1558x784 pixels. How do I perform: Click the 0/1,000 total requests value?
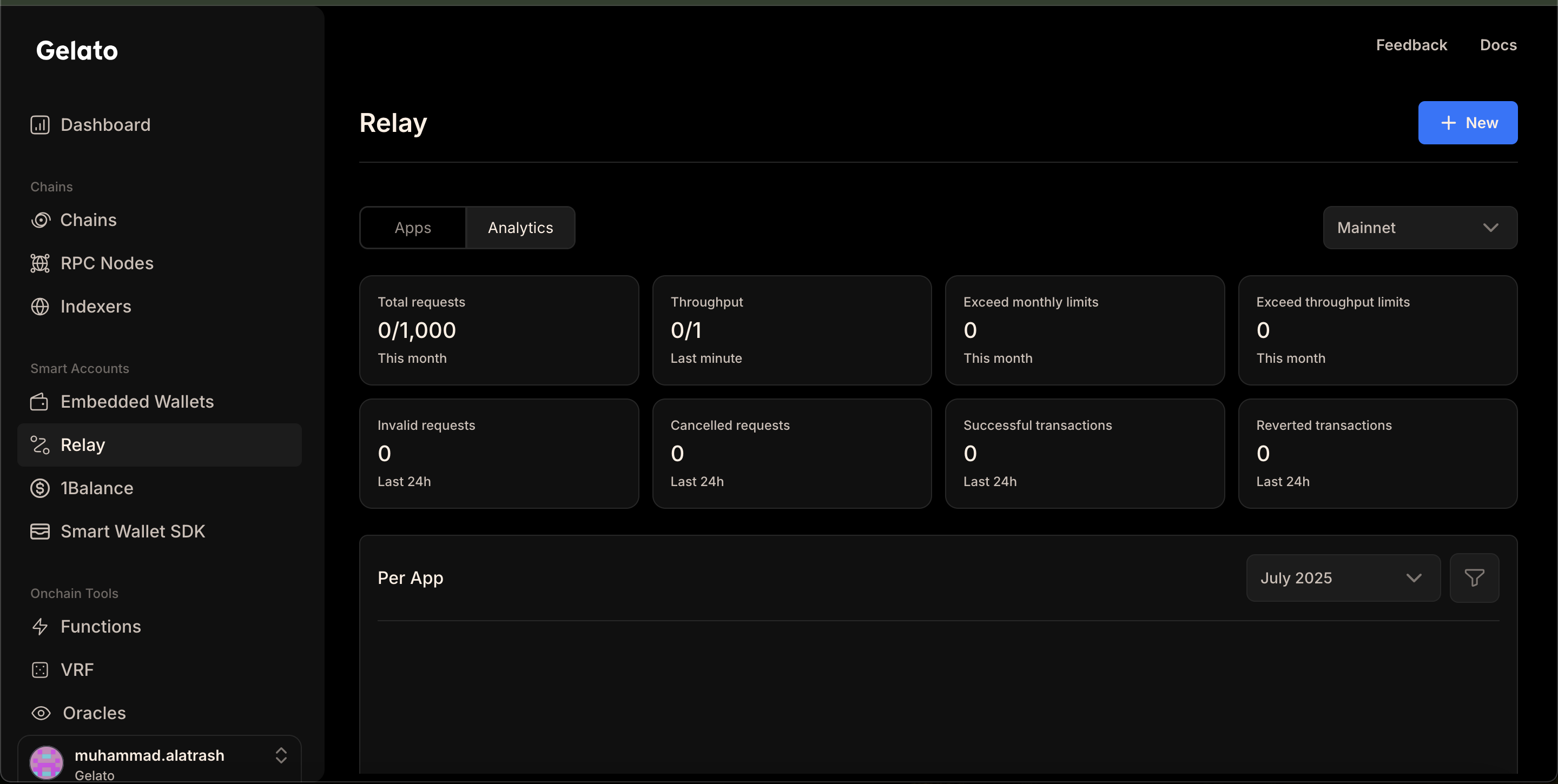[x=417, y=331]
